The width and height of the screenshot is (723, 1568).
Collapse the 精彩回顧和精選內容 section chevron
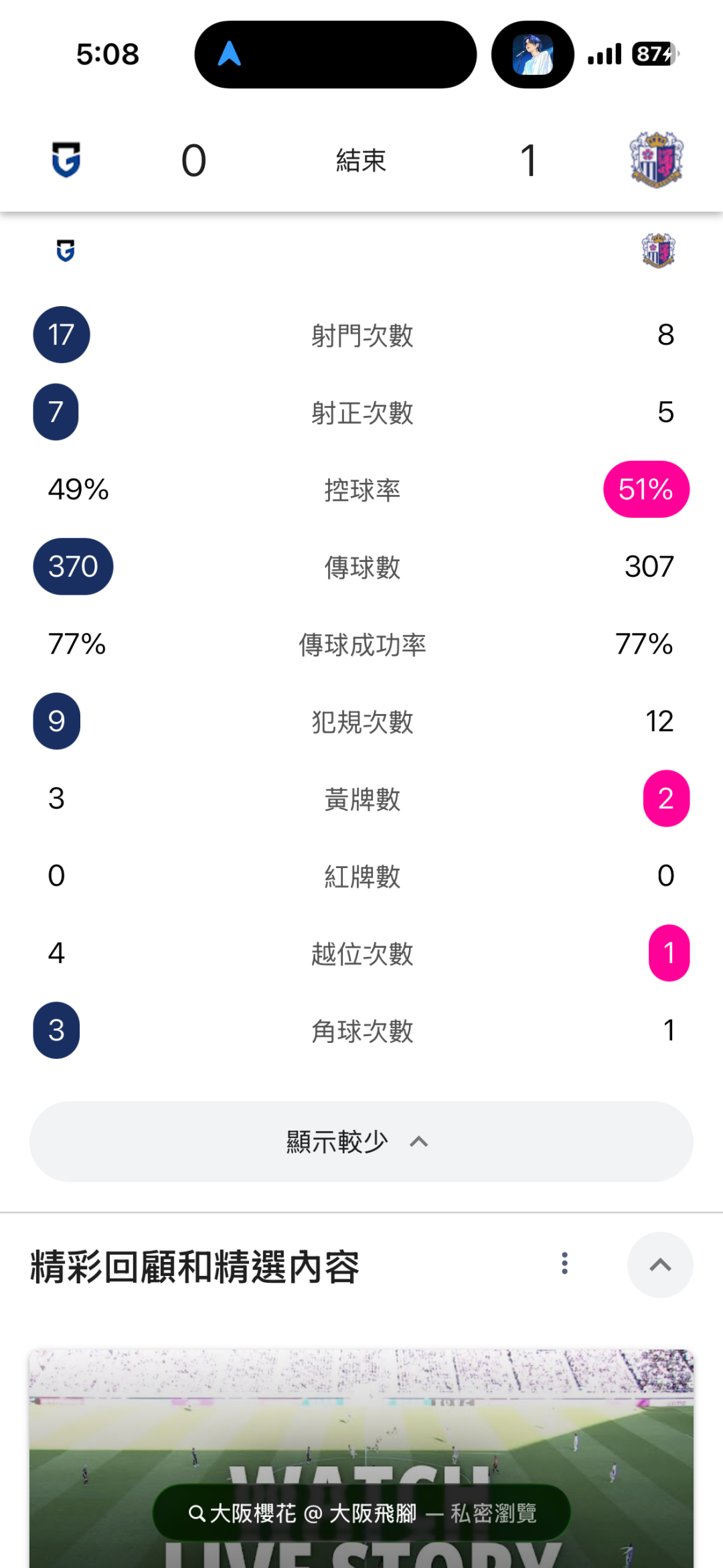[660, 1265]
